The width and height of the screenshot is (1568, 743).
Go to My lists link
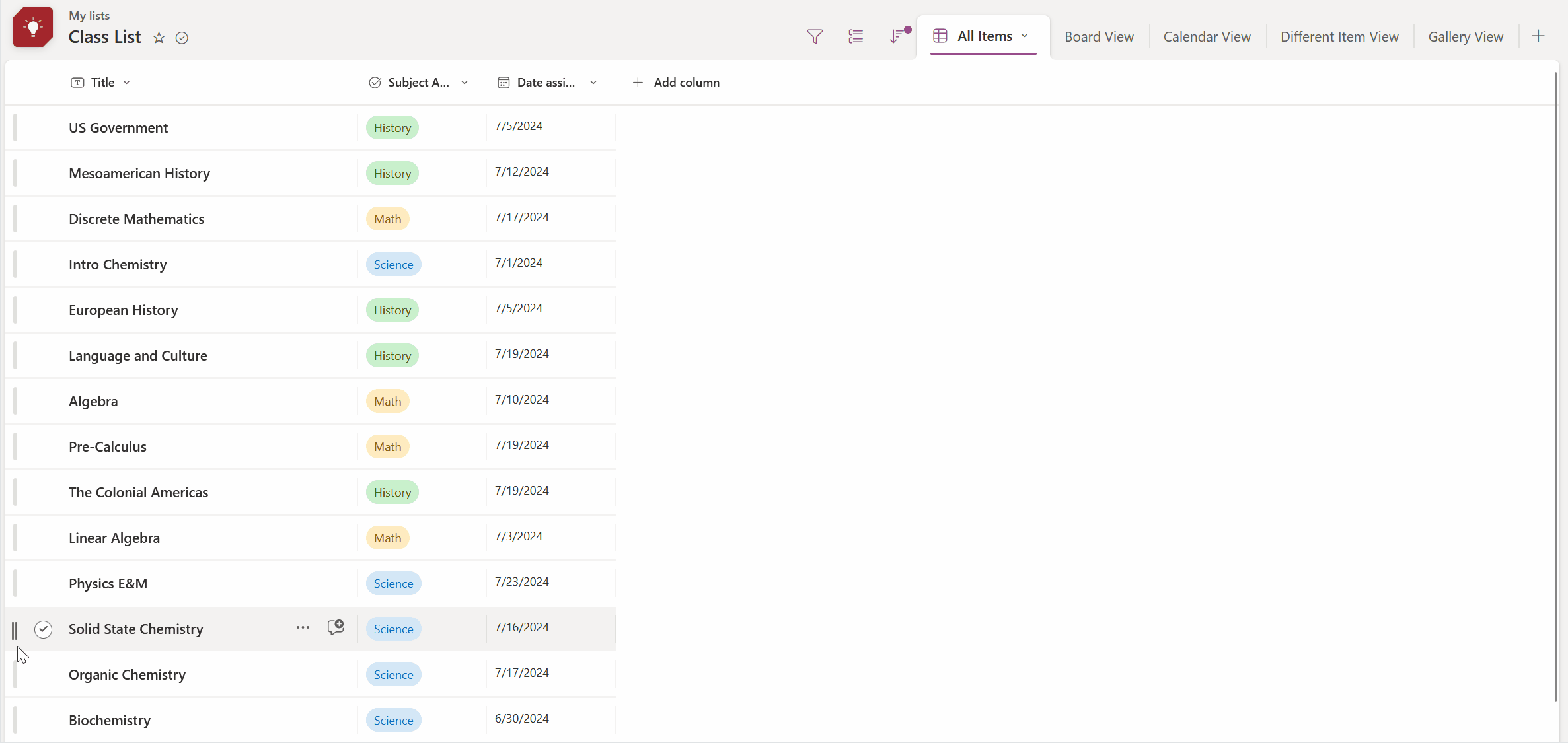click(89, 15)
